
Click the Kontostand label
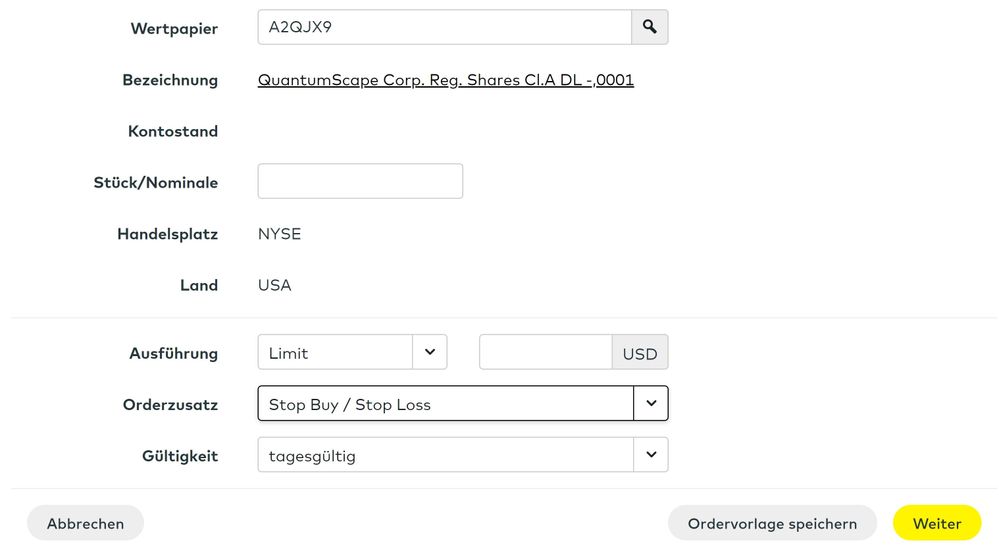click(x=173, y=131)
